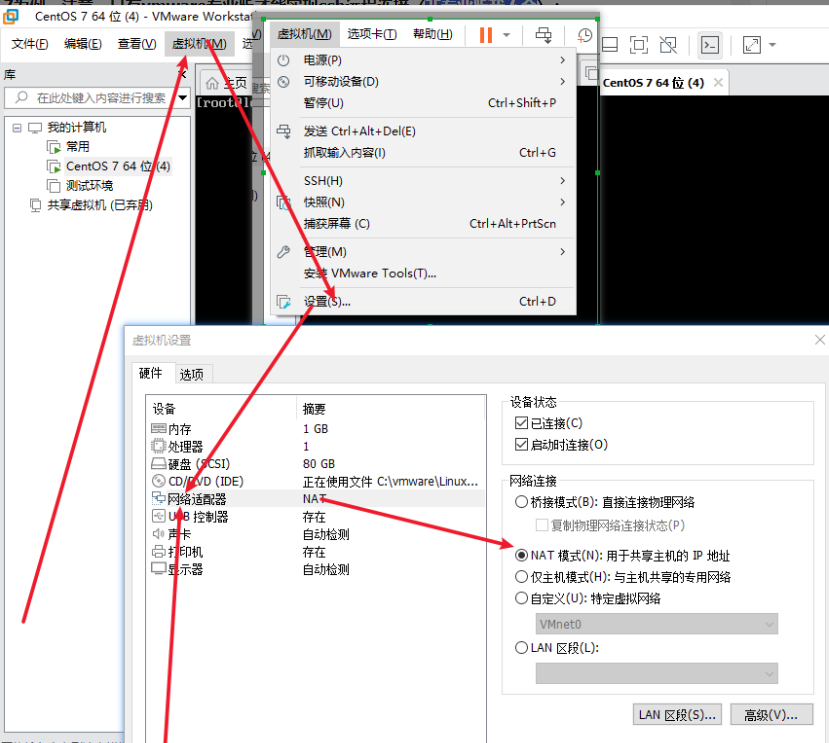Expand the 快照(N) submenu
This screenshot has height=743, width=829.
tap(423, 202)
